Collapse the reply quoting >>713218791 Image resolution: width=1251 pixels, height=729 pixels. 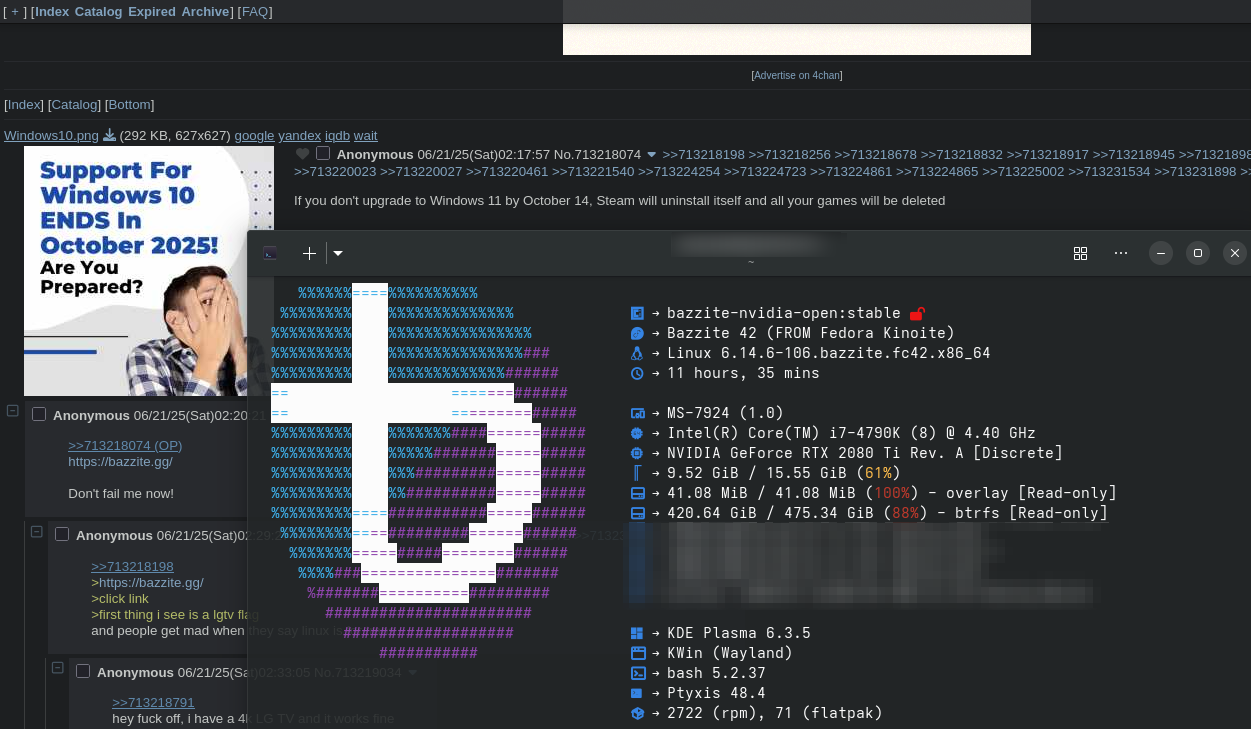(x=58, y=667)
